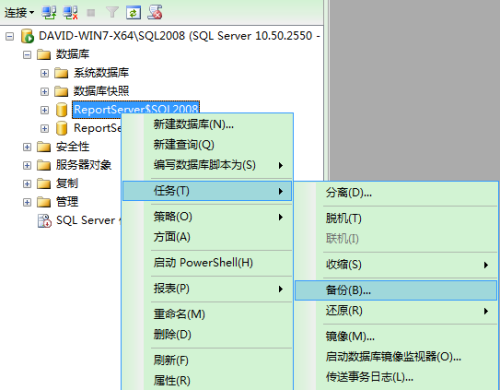Expand the 系统数据库 folder
Screen dimensions: 500x390
click(44, 73)
